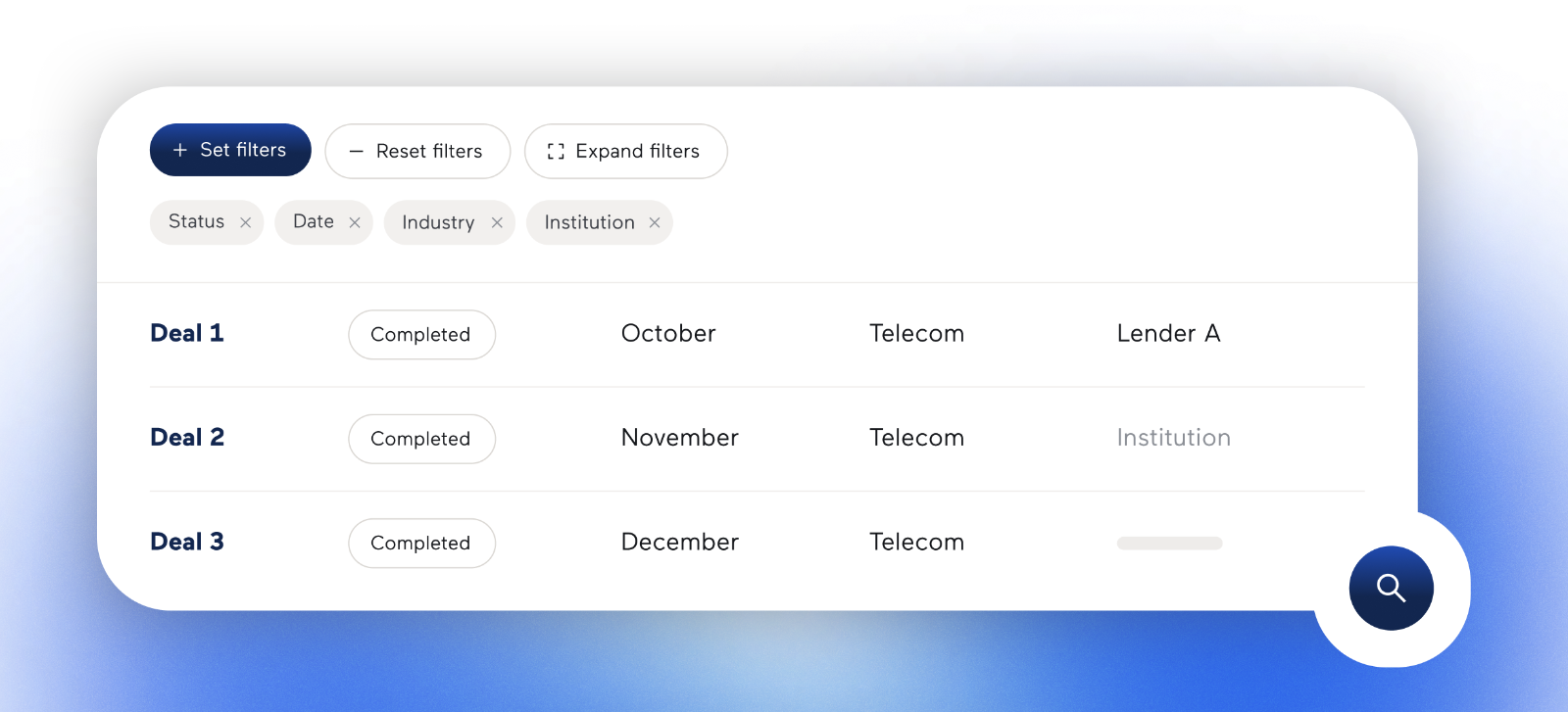Click the Lender A cell
The image size is (1568, 712).
(x=1169, y=333)
